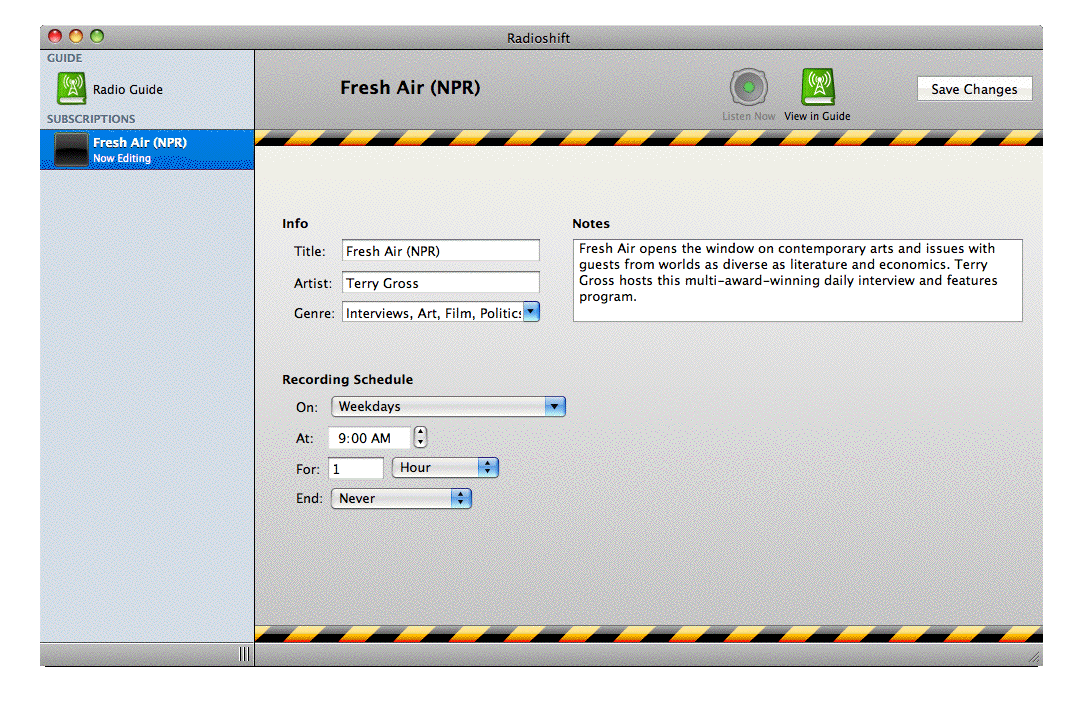Click the 9:00 AM time field
Image resolution: width=1083 pixels, height=721 pixels.
pyautogui.click(x=369, y=438)
